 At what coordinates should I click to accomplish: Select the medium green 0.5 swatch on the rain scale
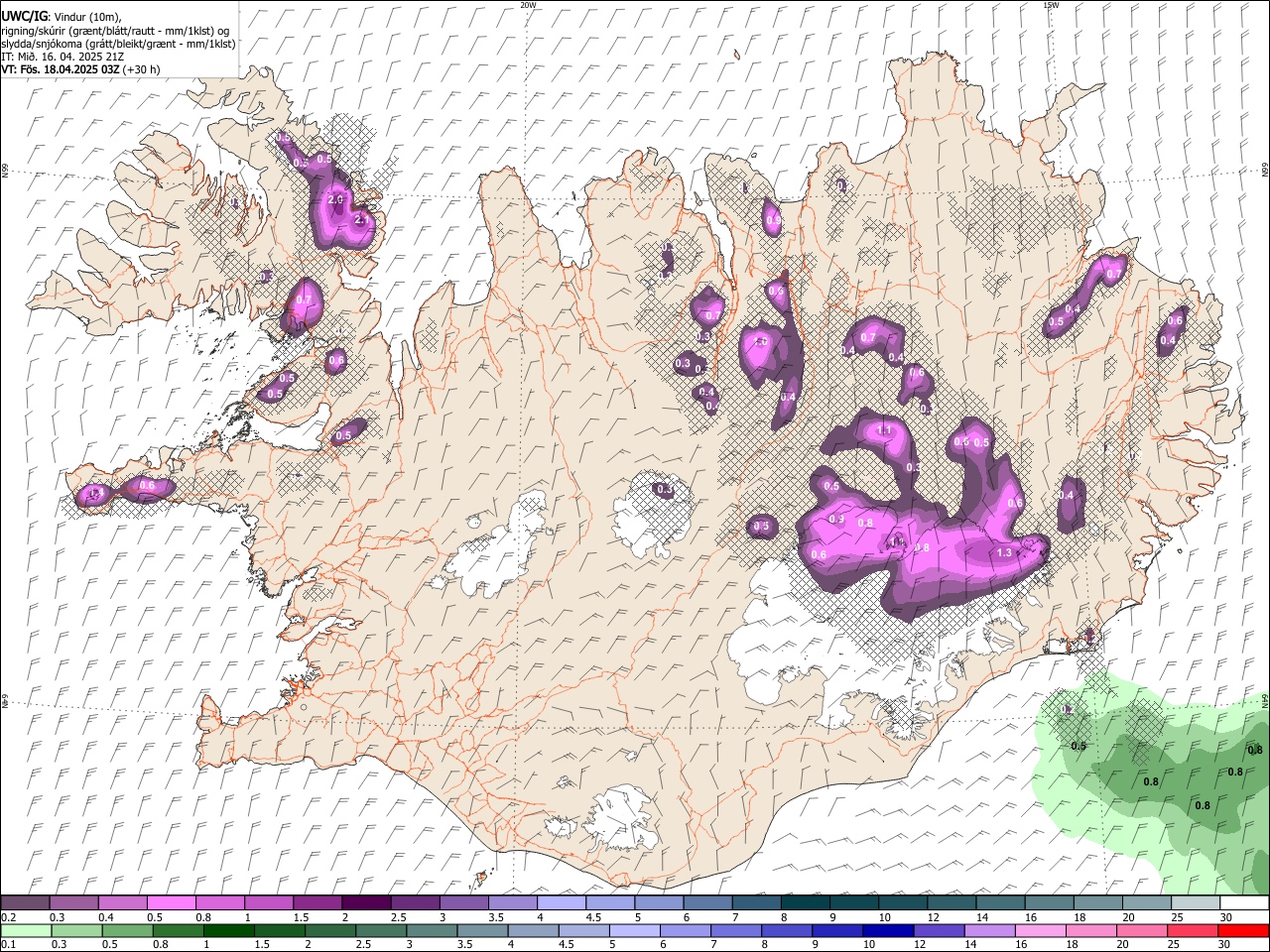(x=127, y=930)
